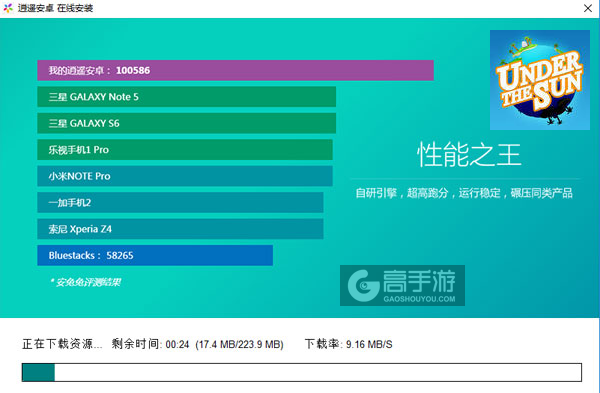Click the 性能之王 heading
Viewport: 600px width, 393px height.
(x=469, y=155)
